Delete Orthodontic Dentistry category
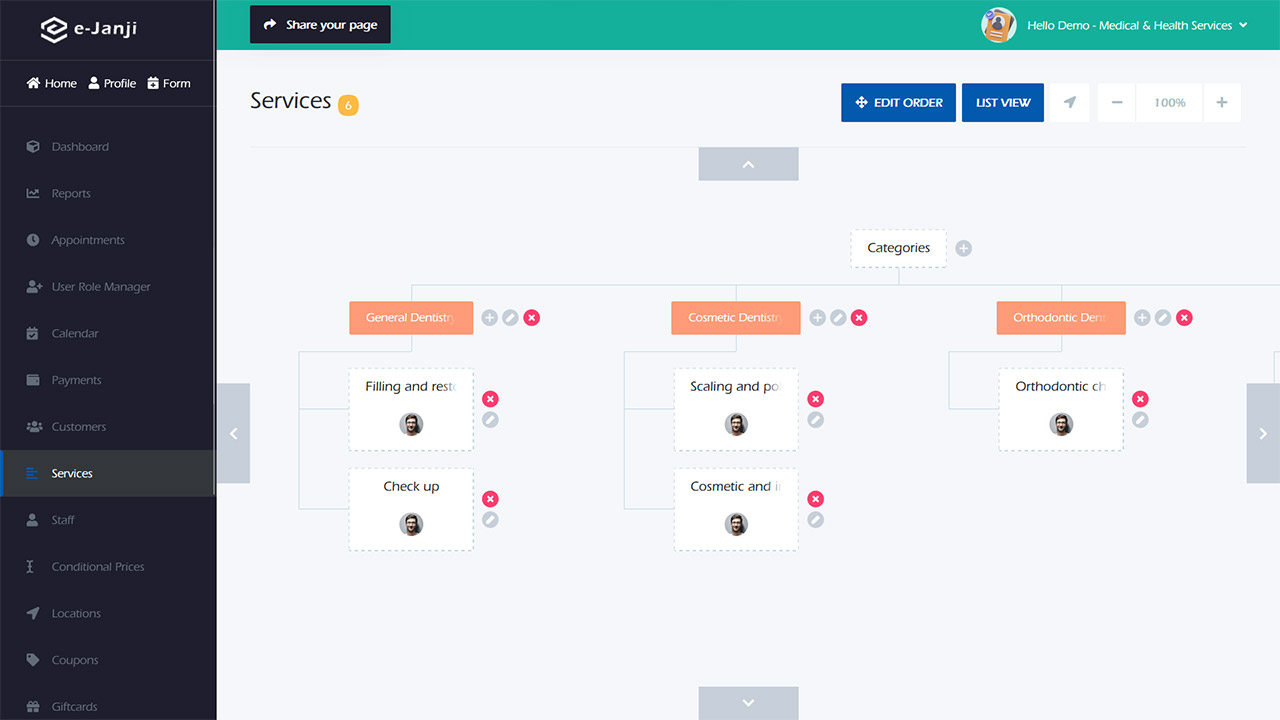 coord(1184,317)
